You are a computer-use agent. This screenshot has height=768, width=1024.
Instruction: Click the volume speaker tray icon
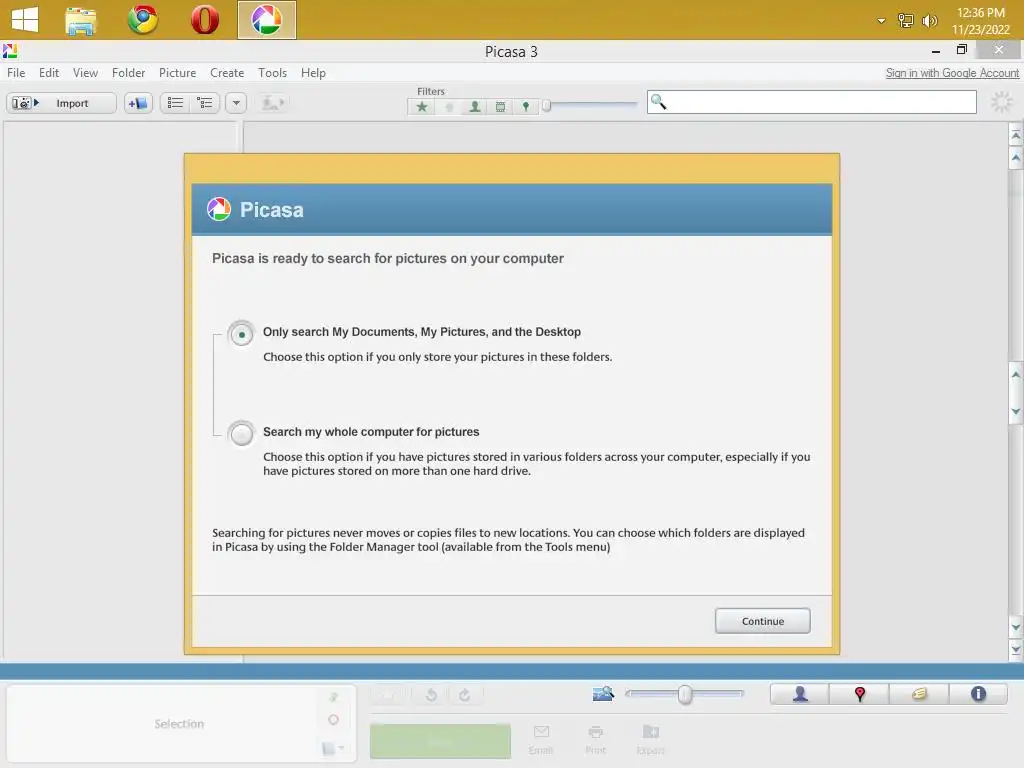[x=929, y=21]
